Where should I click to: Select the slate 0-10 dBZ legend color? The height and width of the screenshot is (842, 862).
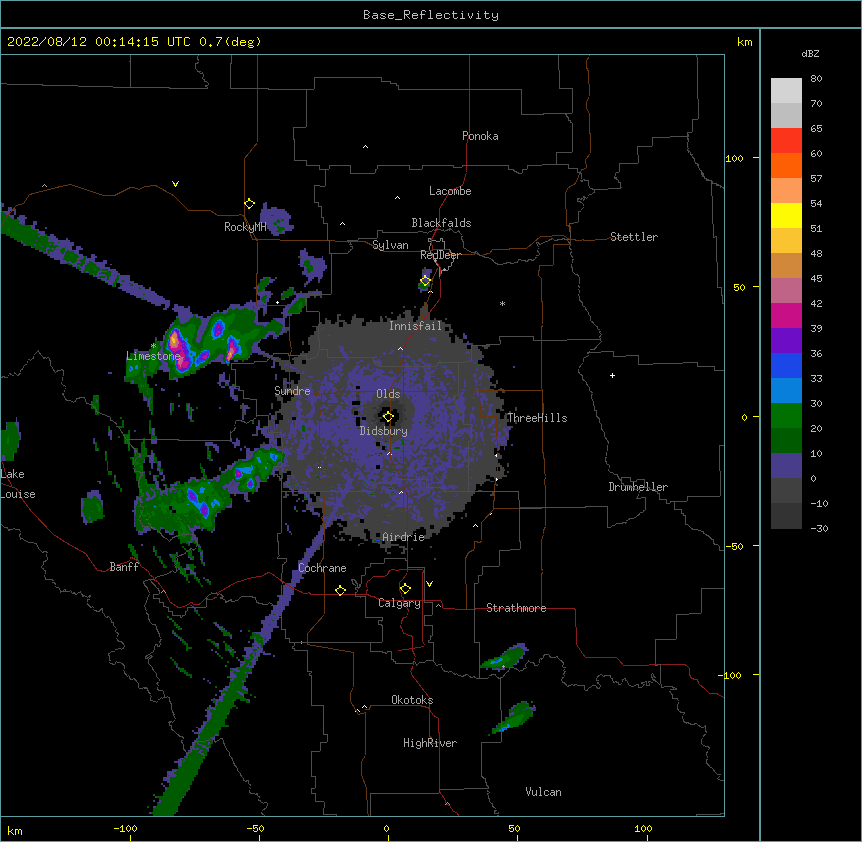point(786,466)
